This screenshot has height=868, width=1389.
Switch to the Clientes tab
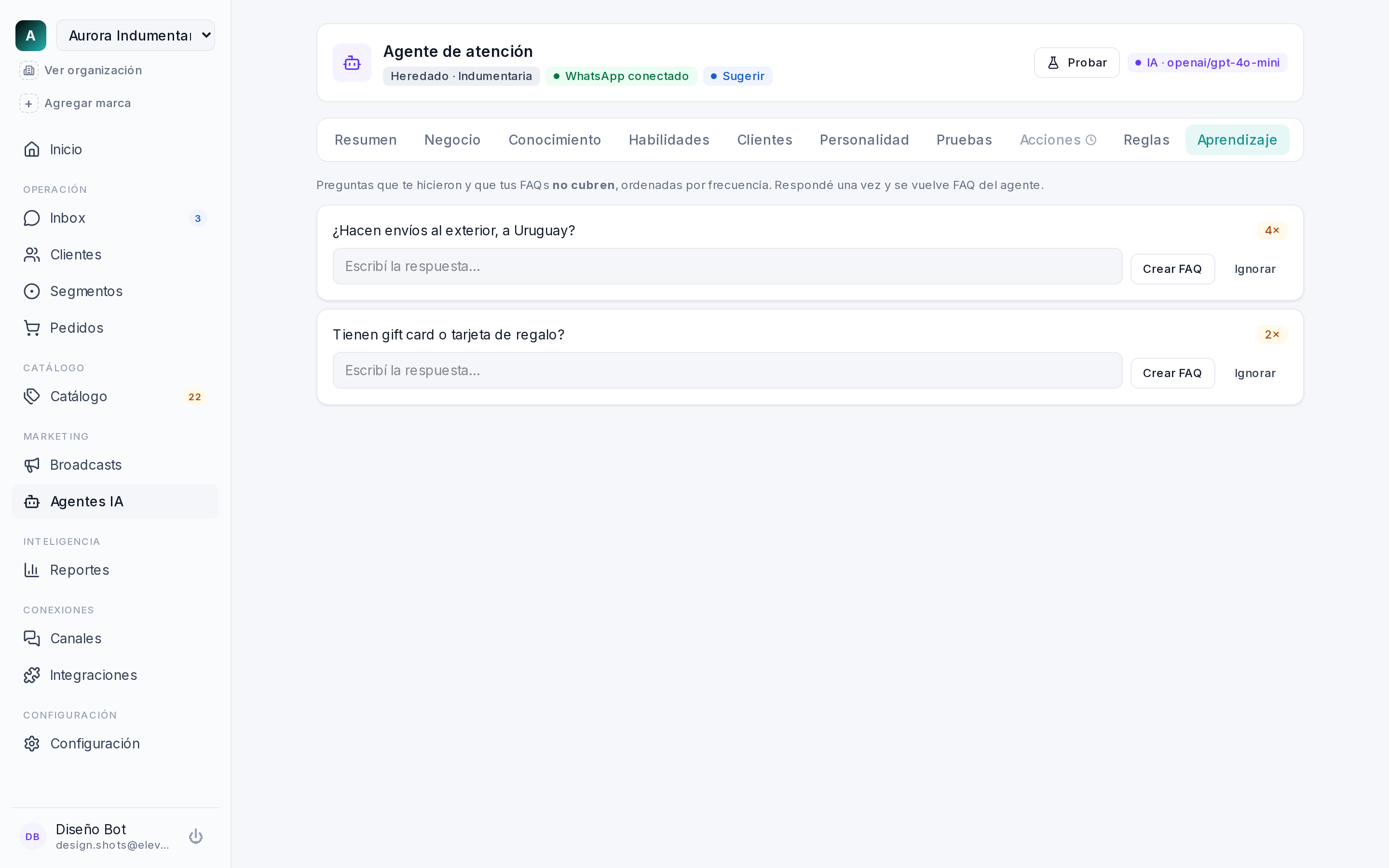point(764,140)
